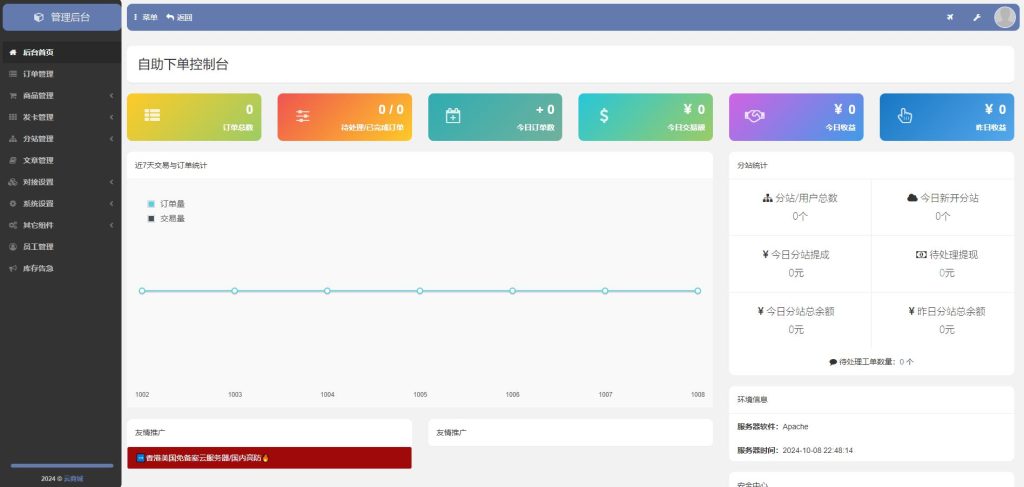Click the 菜单 toggle in top bar
1024x487 pixels.
[146, 17]
